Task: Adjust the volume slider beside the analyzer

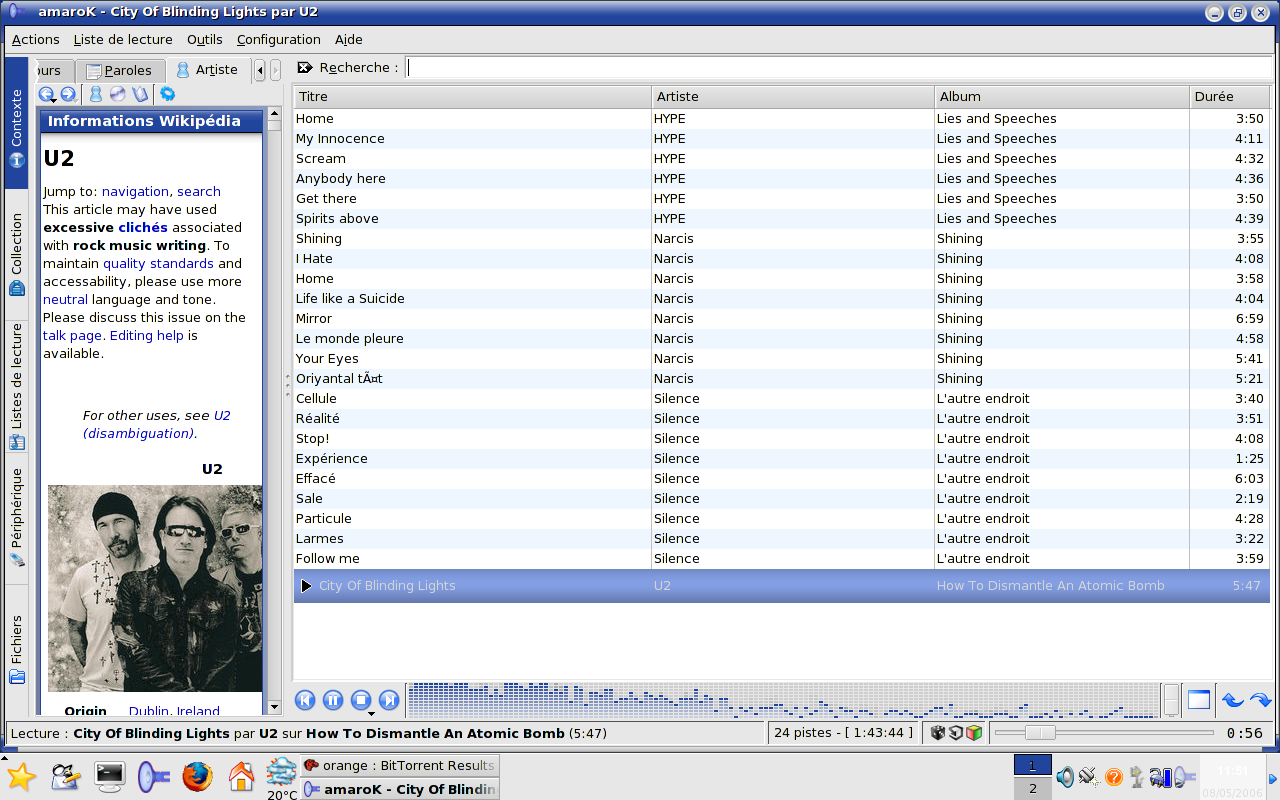Action: click(x=1171, y=700)
